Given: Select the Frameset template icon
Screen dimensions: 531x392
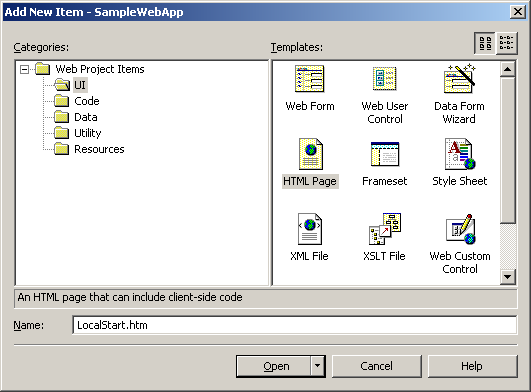Looking at the screenshot, I should click(x=385, y=154).
